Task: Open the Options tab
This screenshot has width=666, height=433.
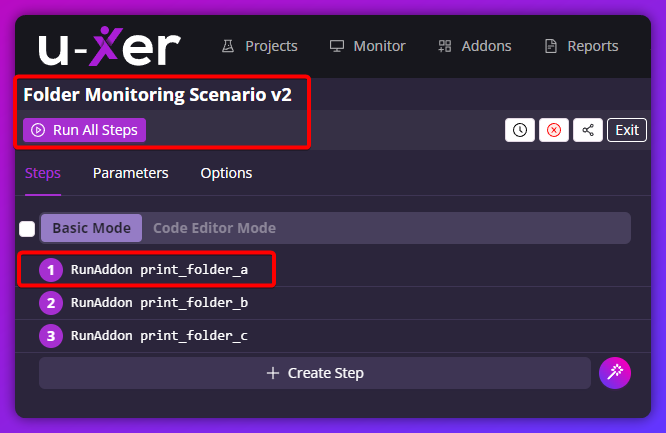Action: [x=226, y=173]
